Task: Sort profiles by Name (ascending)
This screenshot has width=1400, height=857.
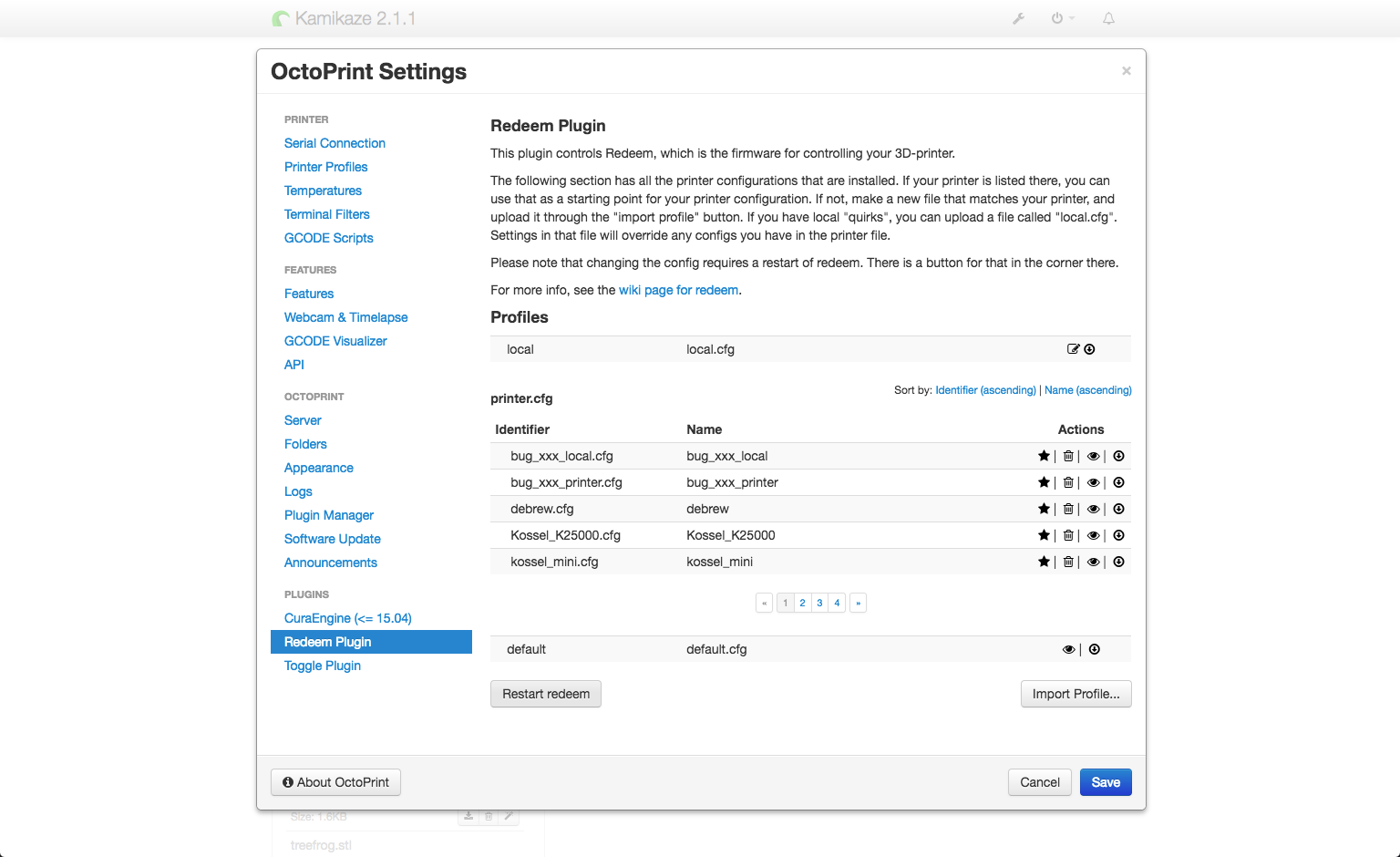Action: (1088, 390)
